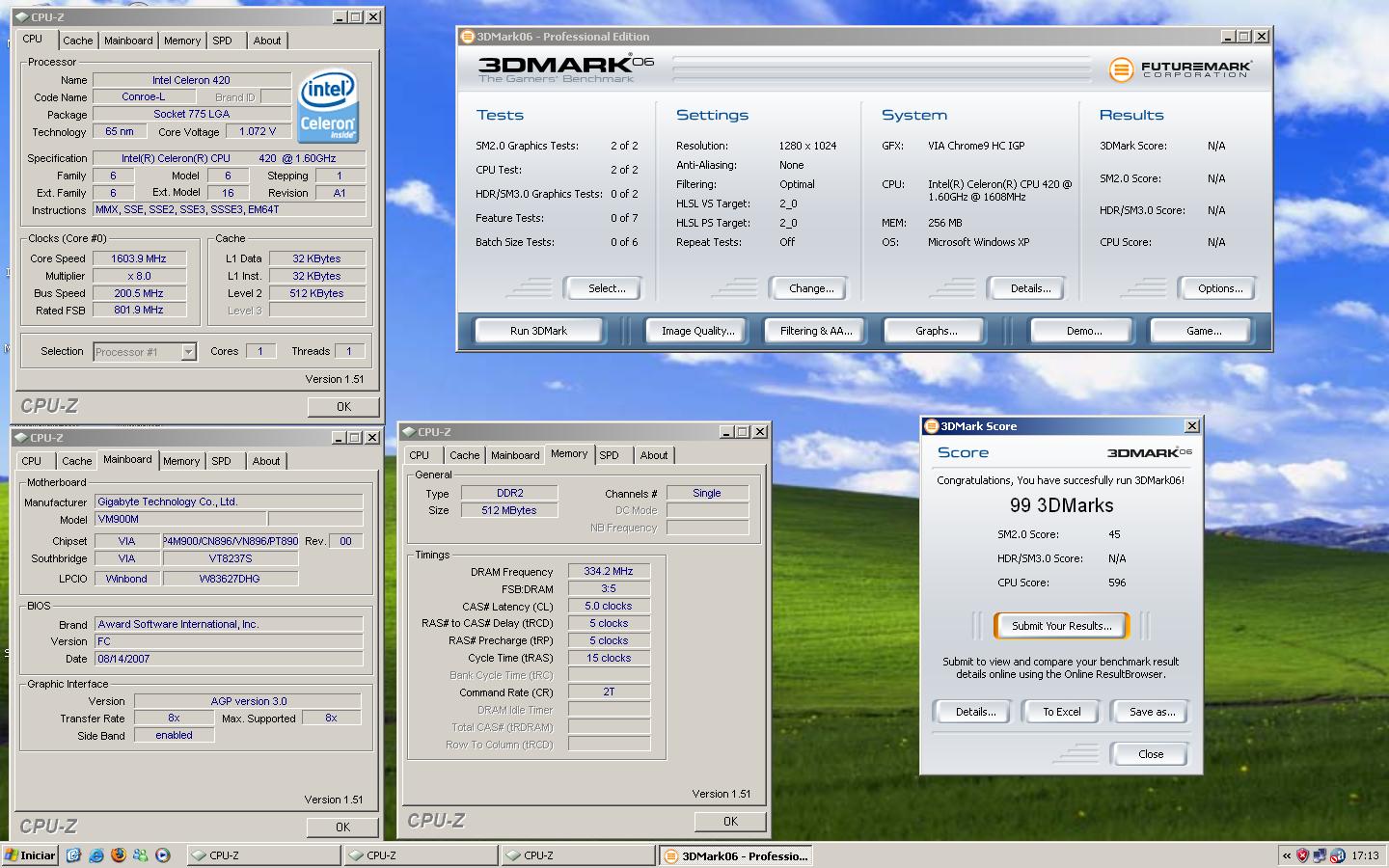Open the Memory tab in the top CPU-Z window
The width and height of the screenshot is (1389, 868).
[182, 41]
